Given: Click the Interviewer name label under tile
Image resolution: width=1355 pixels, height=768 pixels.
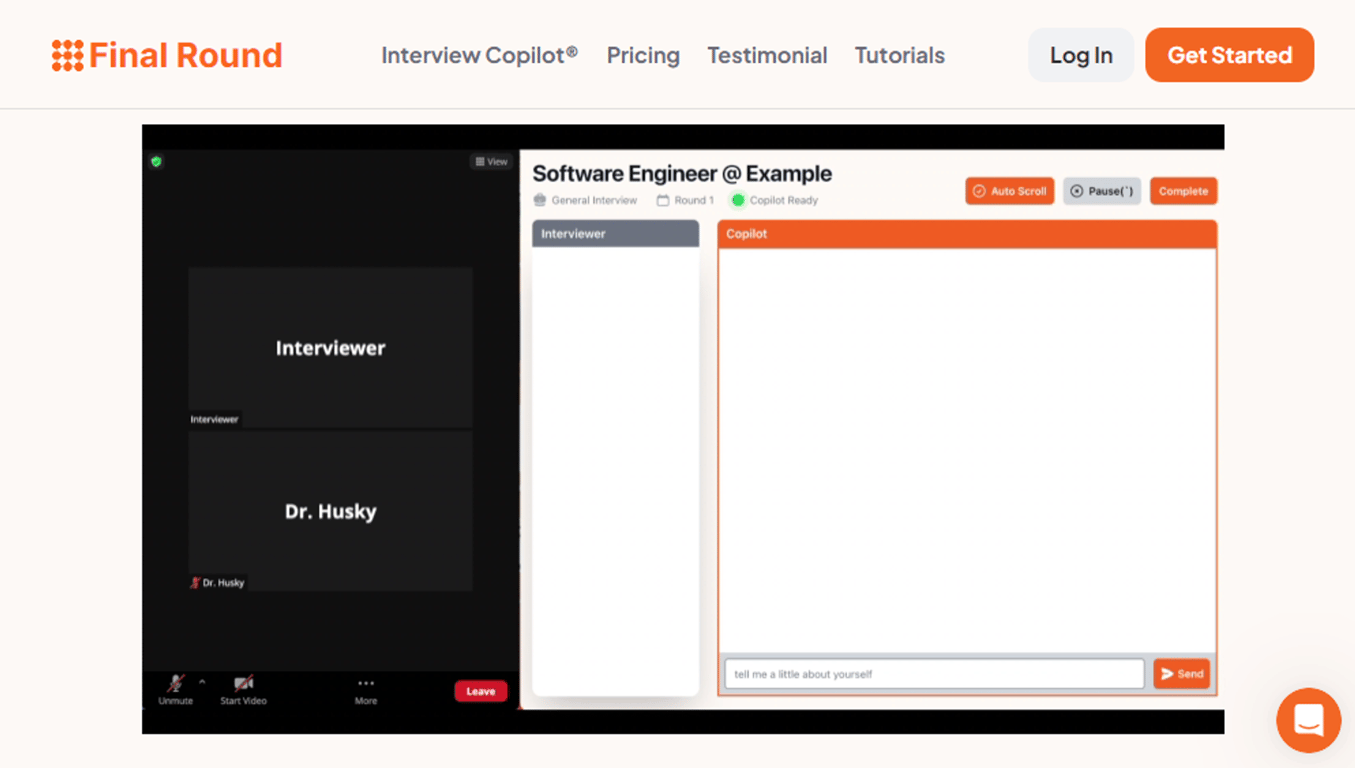Looking at the screenshot, I should [214, 419].
